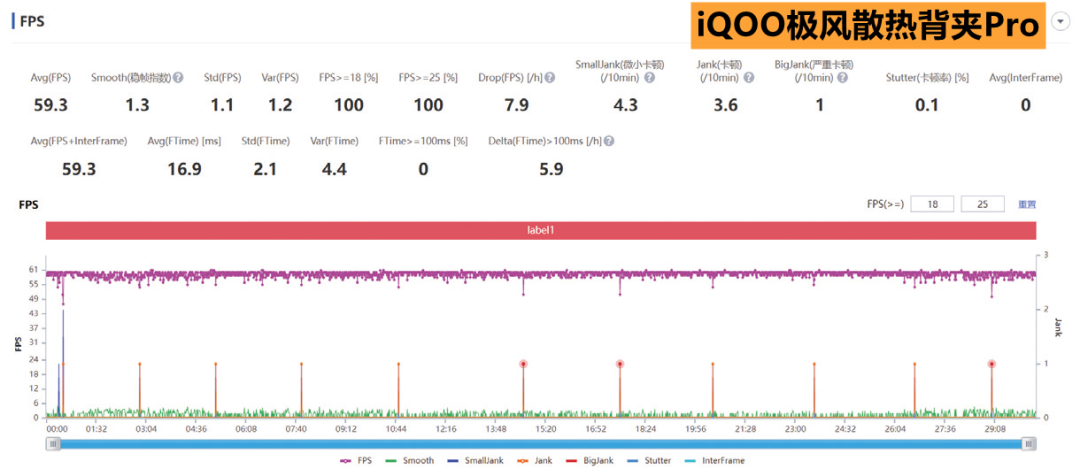Toggle the InterFrame series in chart legend
Image resolution: width=1080 pixels, height=469 pixels.
pos(715,460)
